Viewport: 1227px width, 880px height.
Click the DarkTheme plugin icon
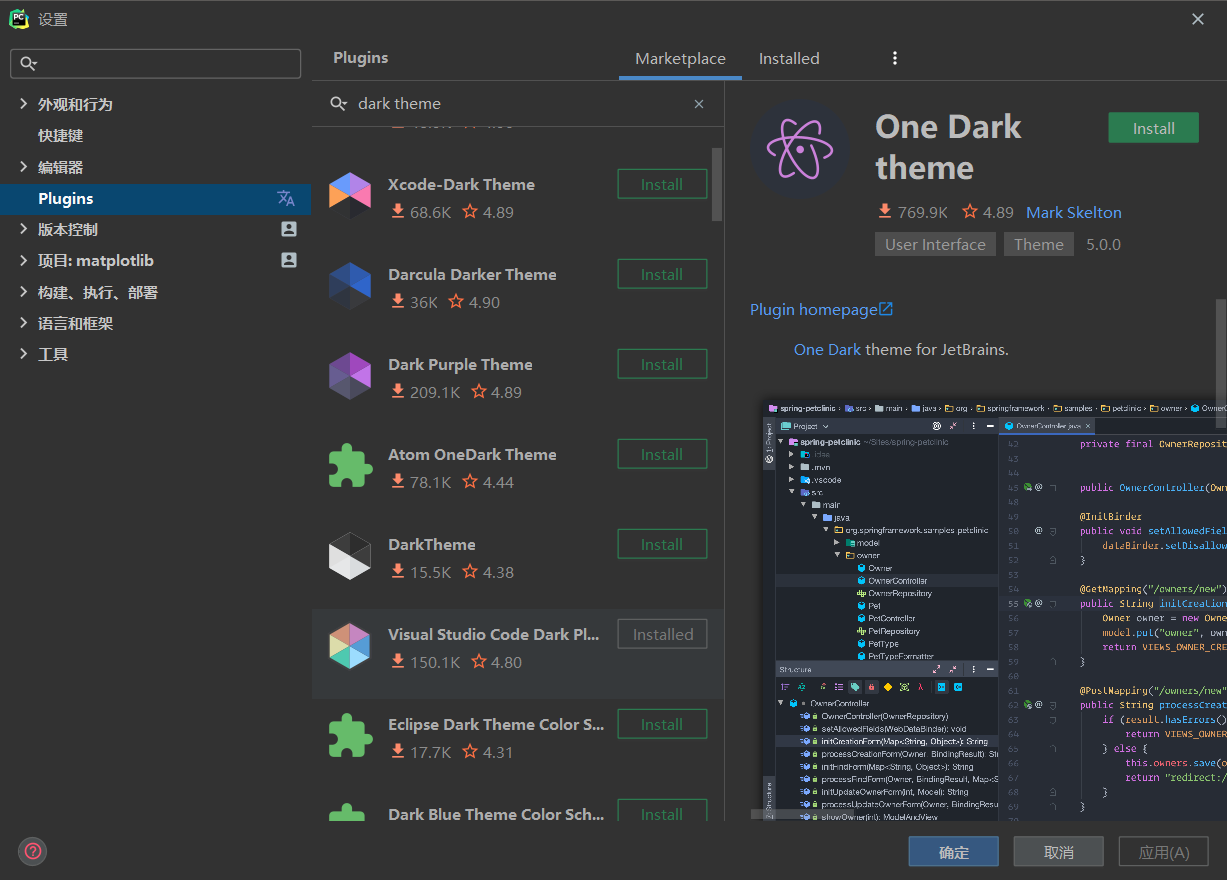(x=350, y=556)
